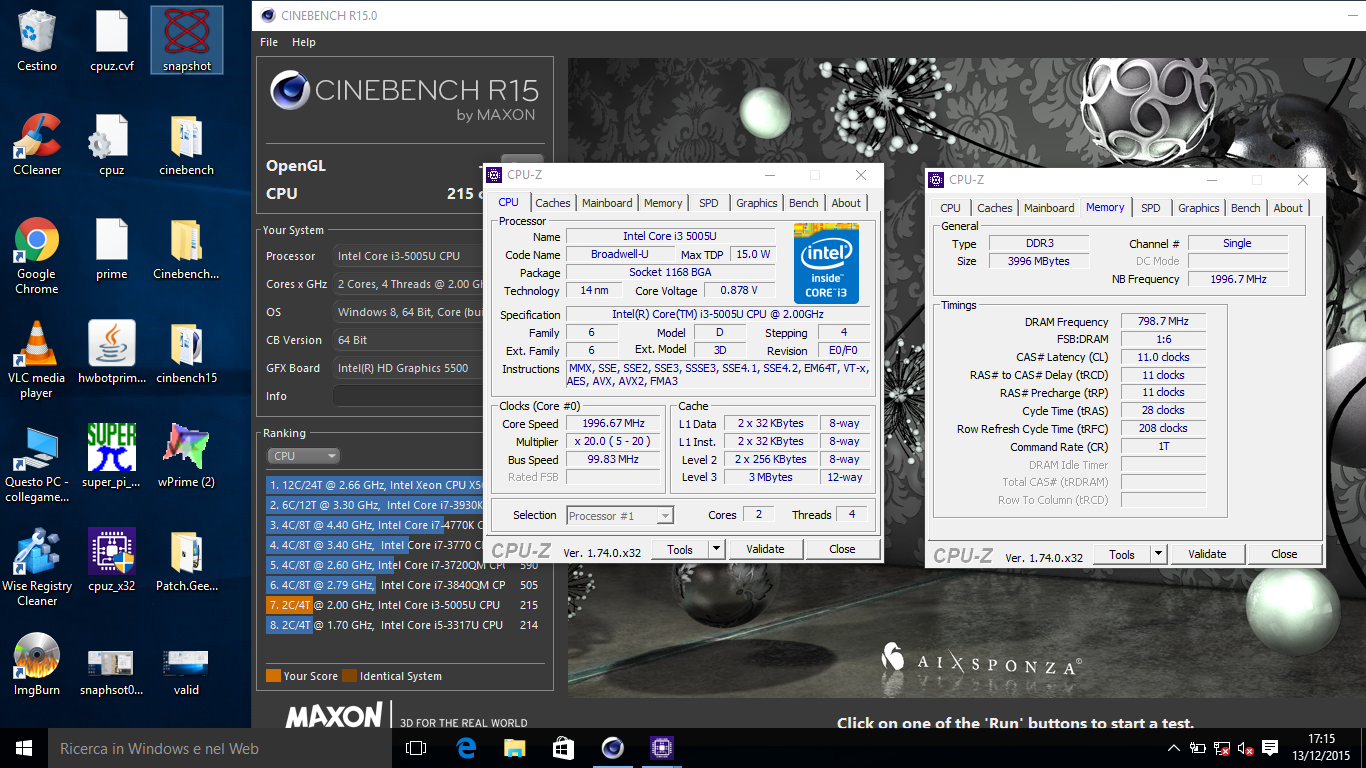Open the Cinebench... zipped folder icon
The height and width of the screenshot is (768, 1366).
(187, 250)
